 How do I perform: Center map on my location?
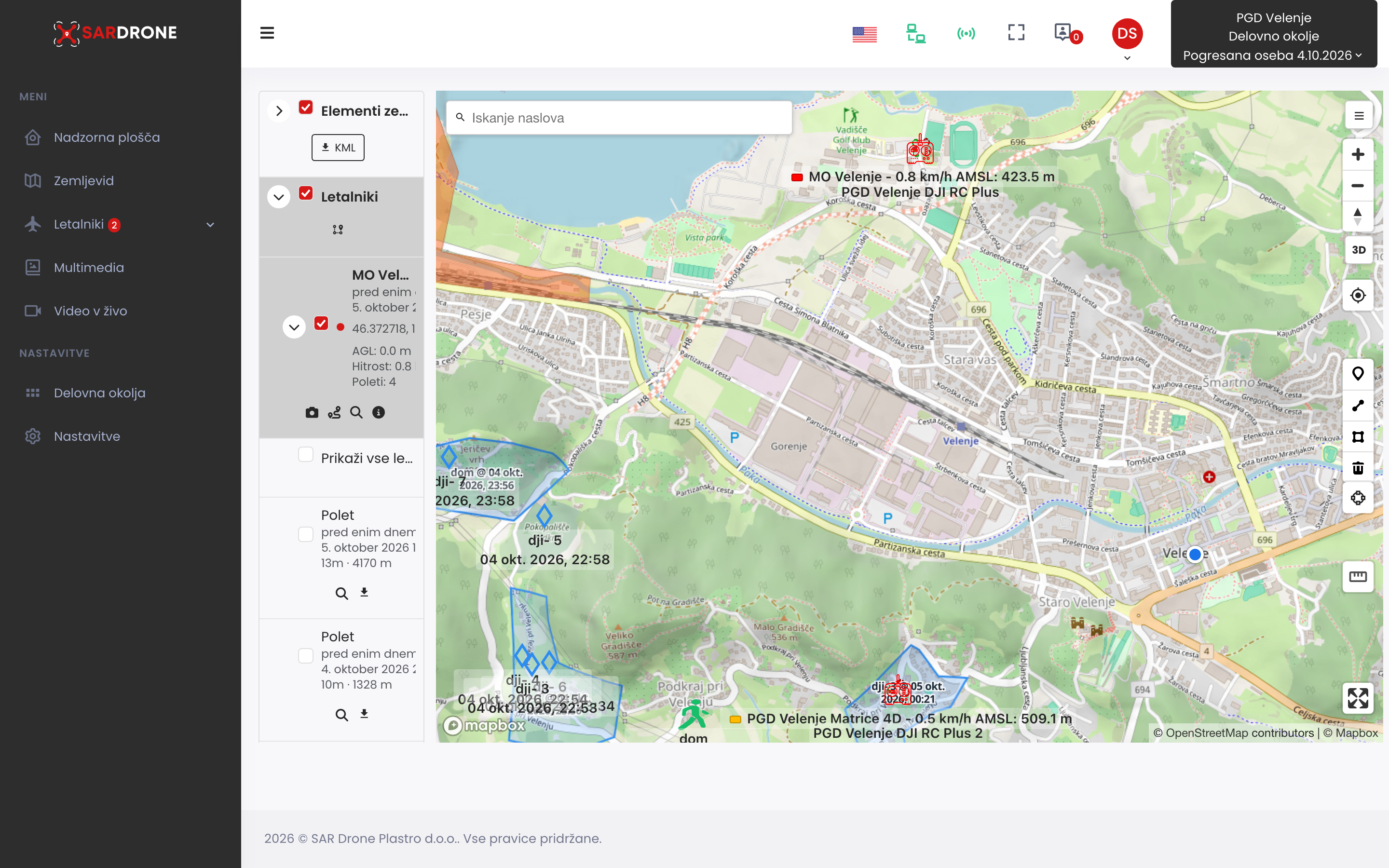(x=1358, y=295)
